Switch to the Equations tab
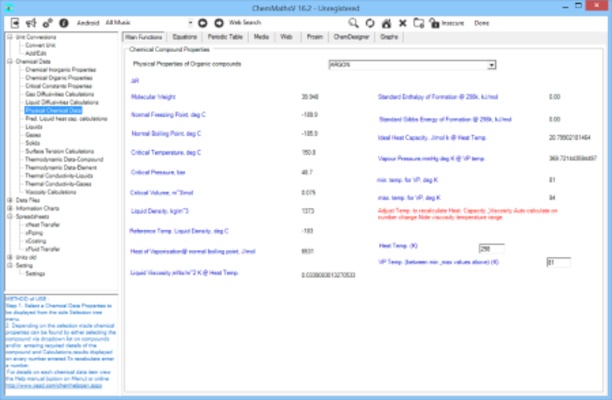 click(185, 37)
